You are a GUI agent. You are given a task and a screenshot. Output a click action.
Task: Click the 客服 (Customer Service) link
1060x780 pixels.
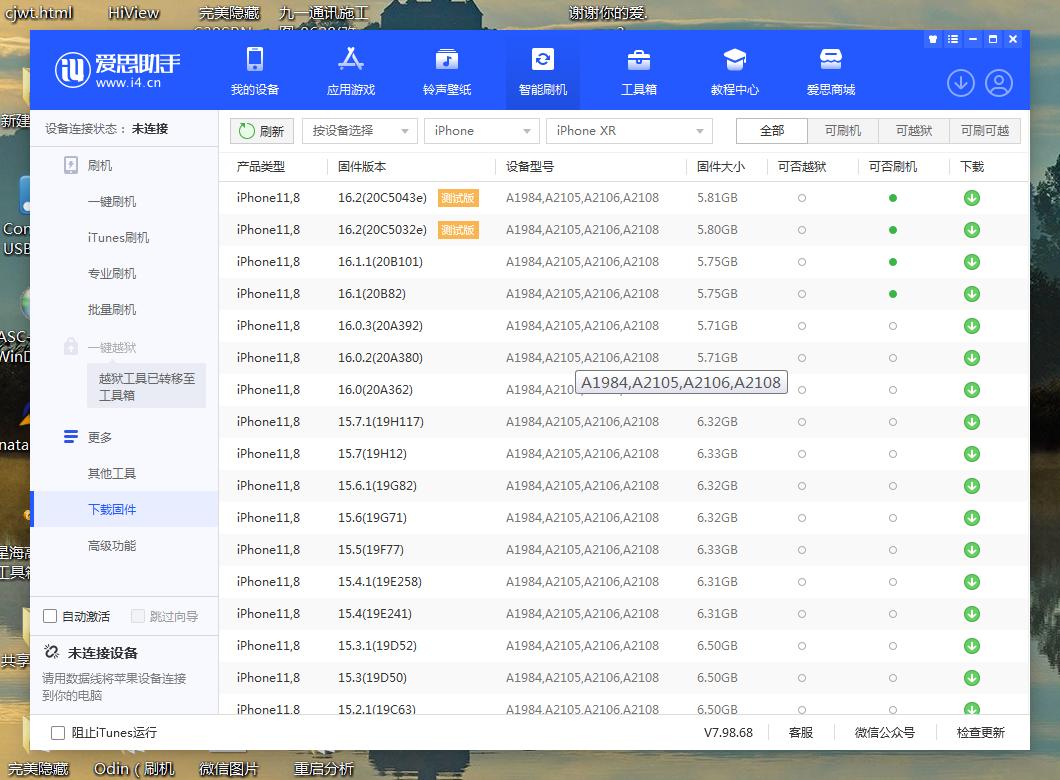click(x=799, y=732)
